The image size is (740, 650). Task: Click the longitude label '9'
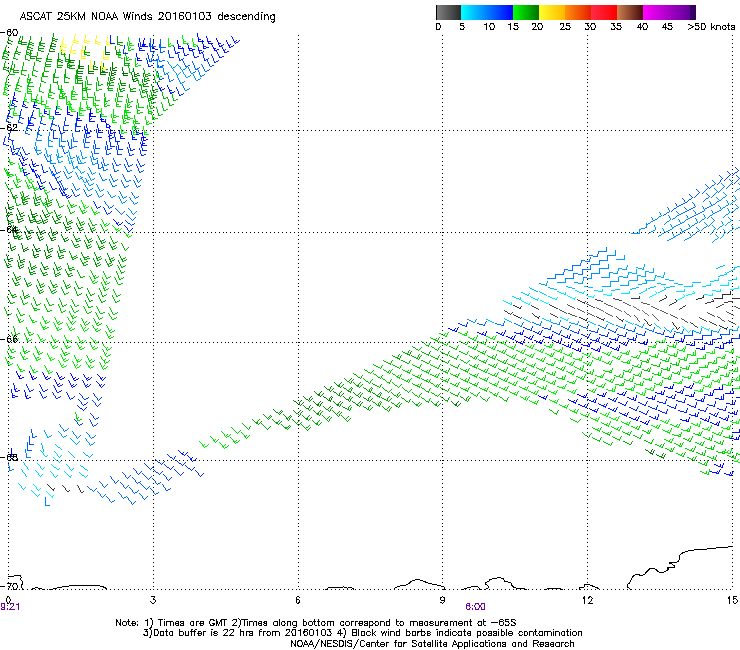pos(442,600)
